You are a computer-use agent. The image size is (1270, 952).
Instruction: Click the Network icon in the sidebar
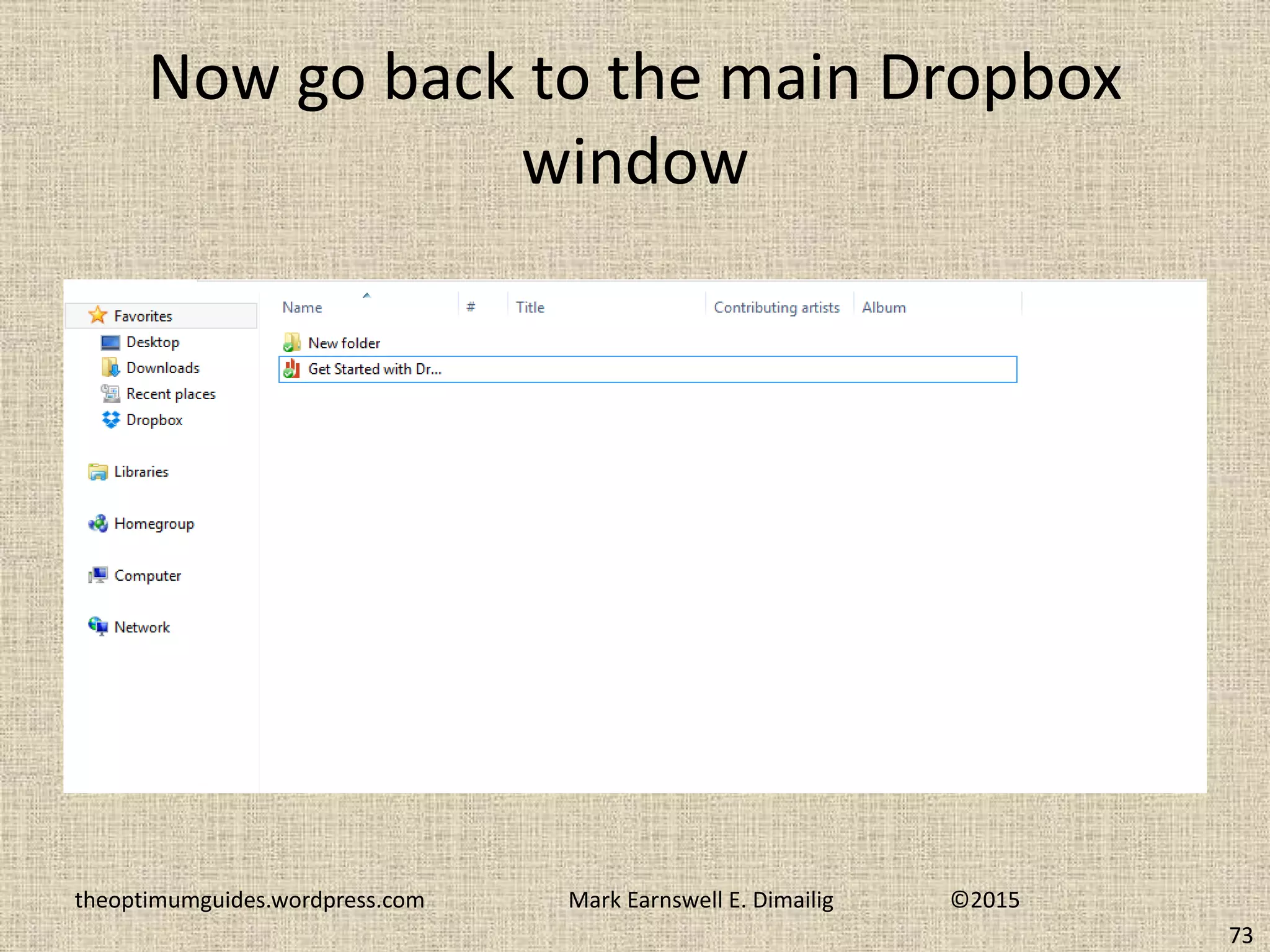(97, 627)
